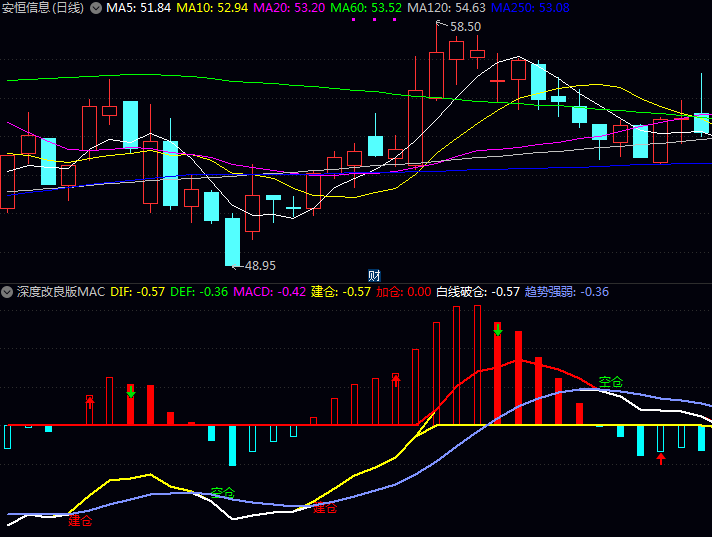Select the MA20 moving average label
This screenshot has height=537, width=712.
[288, 8]
